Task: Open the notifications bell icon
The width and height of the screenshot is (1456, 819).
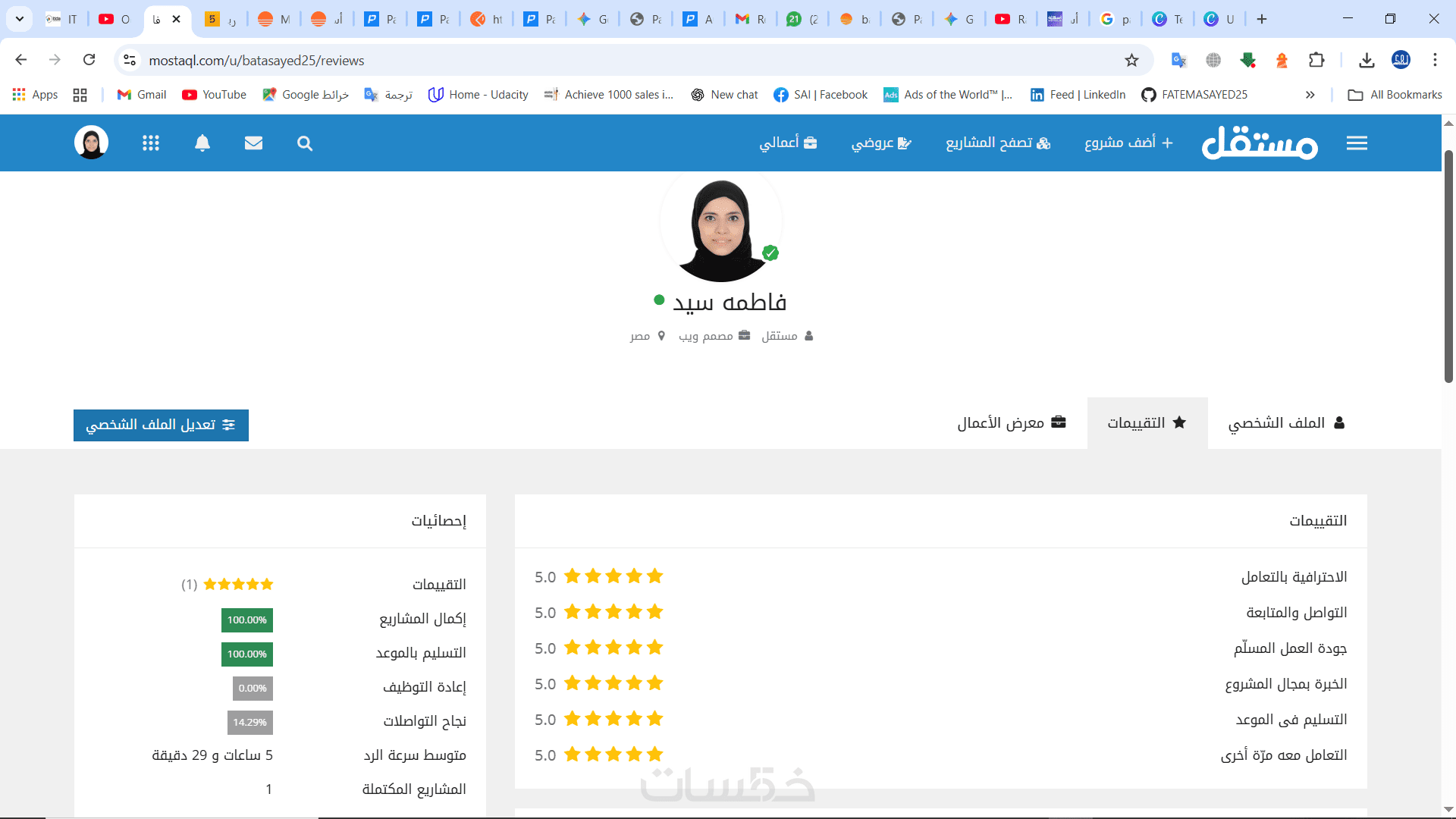Action: click(x=202, y=143)
